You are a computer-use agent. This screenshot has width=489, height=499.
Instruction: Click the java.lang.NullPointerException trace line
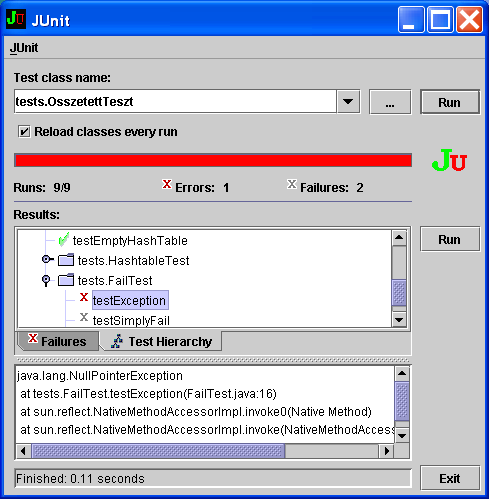pos(100,376)
